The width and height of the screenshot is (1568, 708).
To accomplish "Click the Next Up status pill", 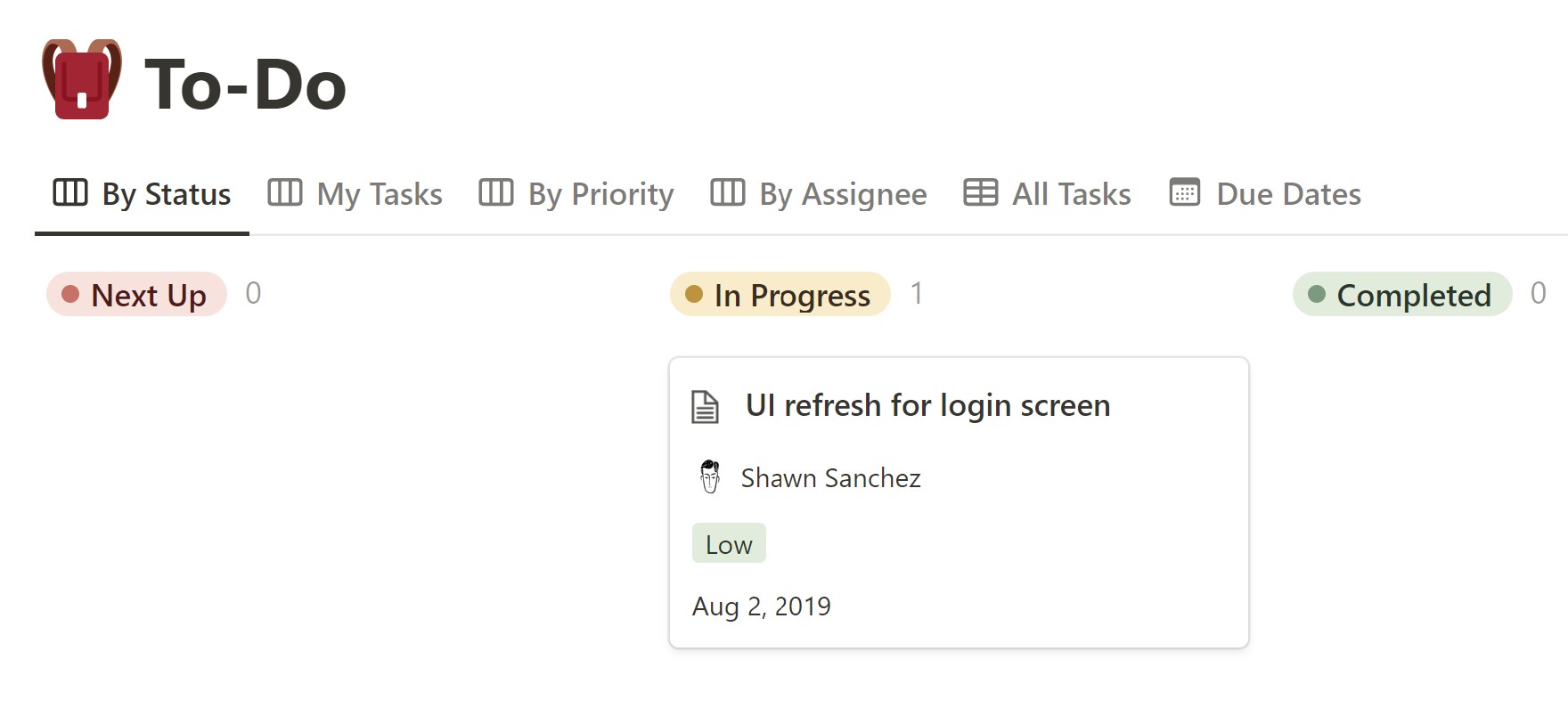I will coord(135,294).
